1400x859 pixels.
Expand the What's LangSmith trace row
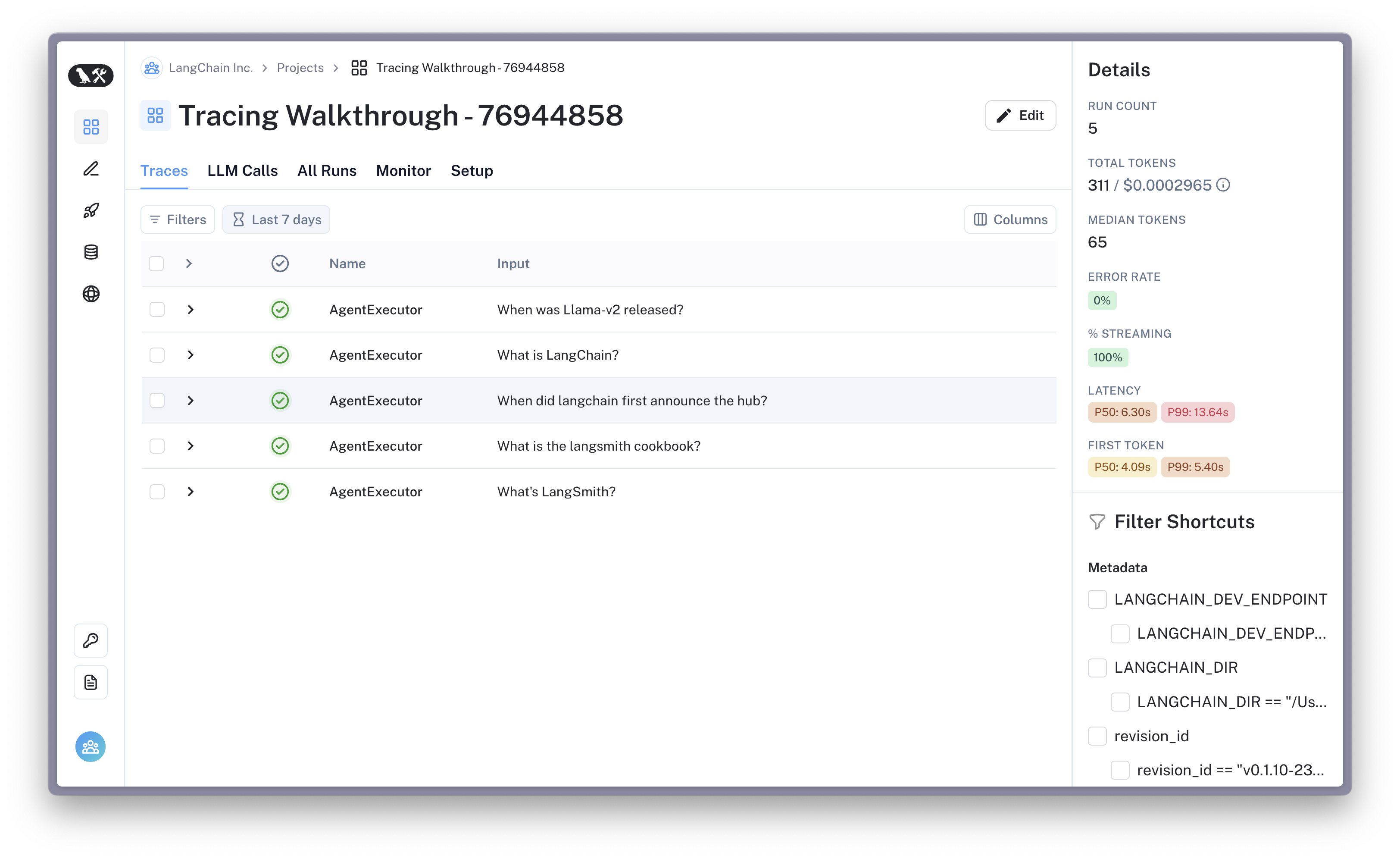pyautogui.click(x=191, y=492)
